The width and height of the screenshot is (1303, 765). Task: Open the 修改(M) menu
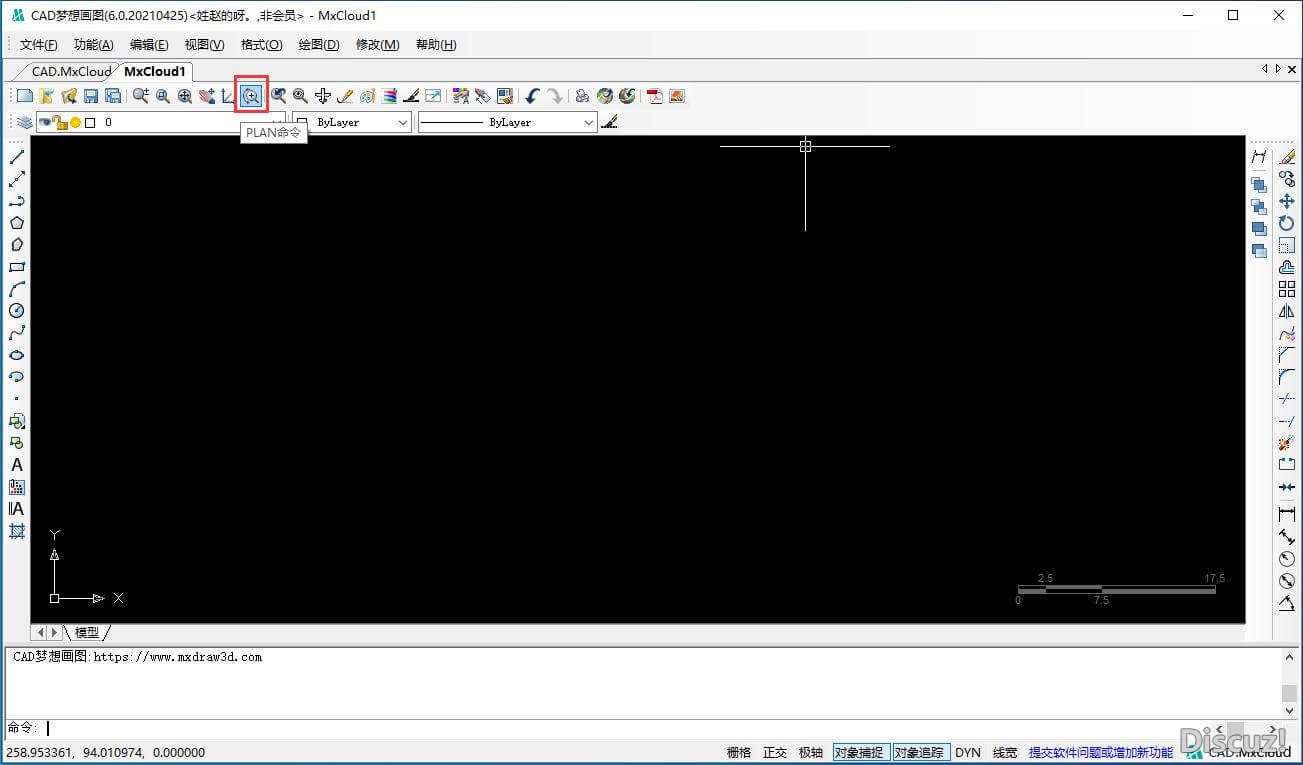pyautogui.click(x=378, y=45)
